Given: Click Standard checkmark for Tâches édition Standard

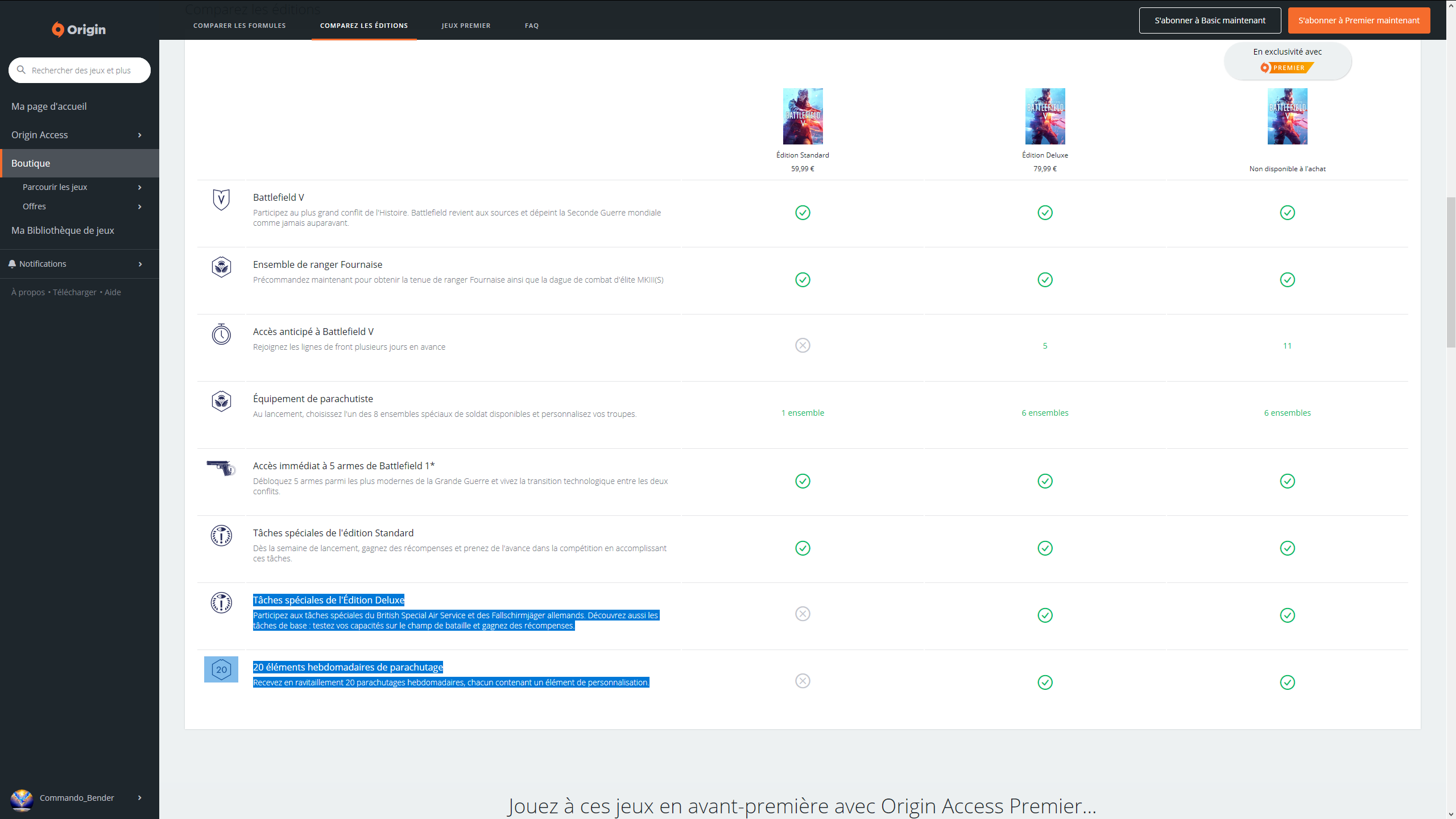Looking at the screenshot, I should tap(803, 548).
